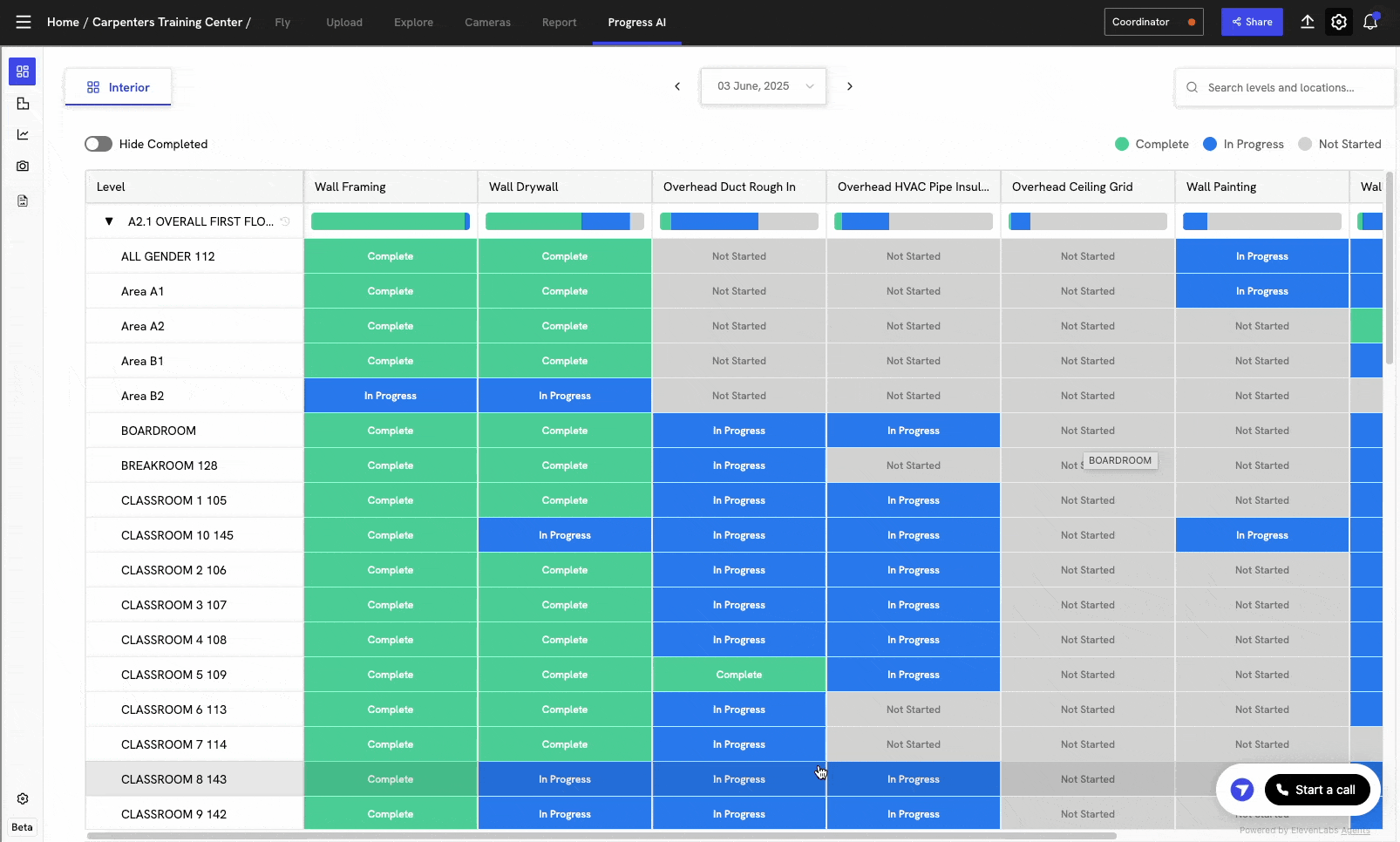Viewport: 1400px width, 842px height.
Task: Filter by the Complete legend item
Action: [x=1152, y=143]
